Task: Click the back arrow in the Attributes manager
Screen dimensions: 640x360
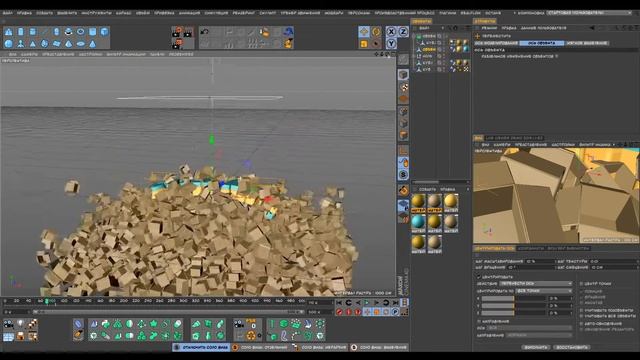Action: coord(592,28)
